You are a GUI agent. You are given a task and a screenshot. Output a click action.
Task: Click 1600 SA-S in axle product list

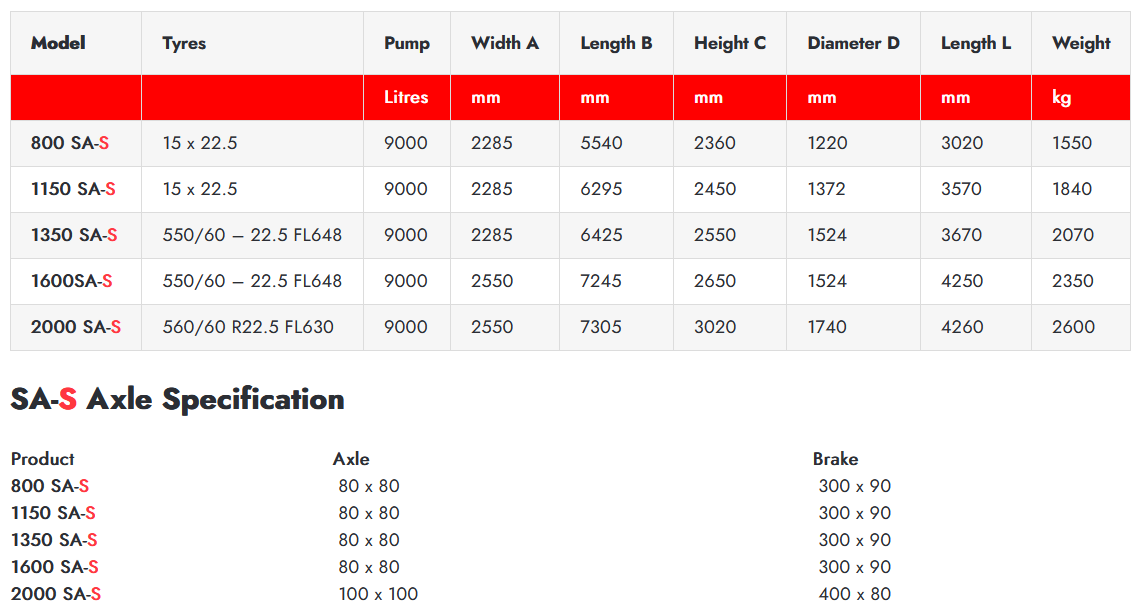point(54,567)
